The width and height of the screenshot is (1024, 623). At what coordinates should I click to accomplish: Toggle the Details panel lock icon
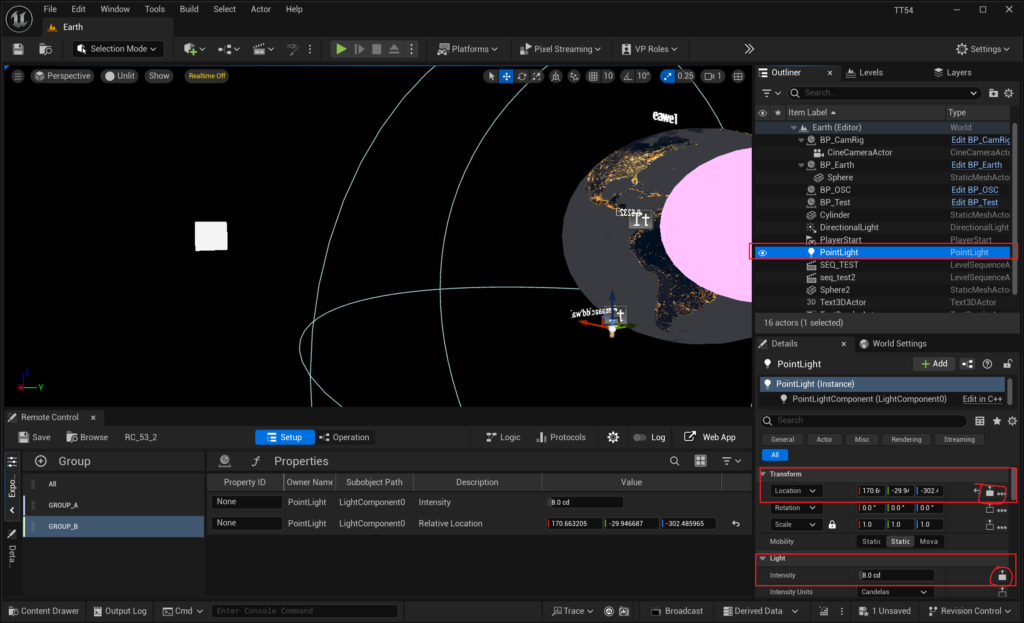(1008, 364)
